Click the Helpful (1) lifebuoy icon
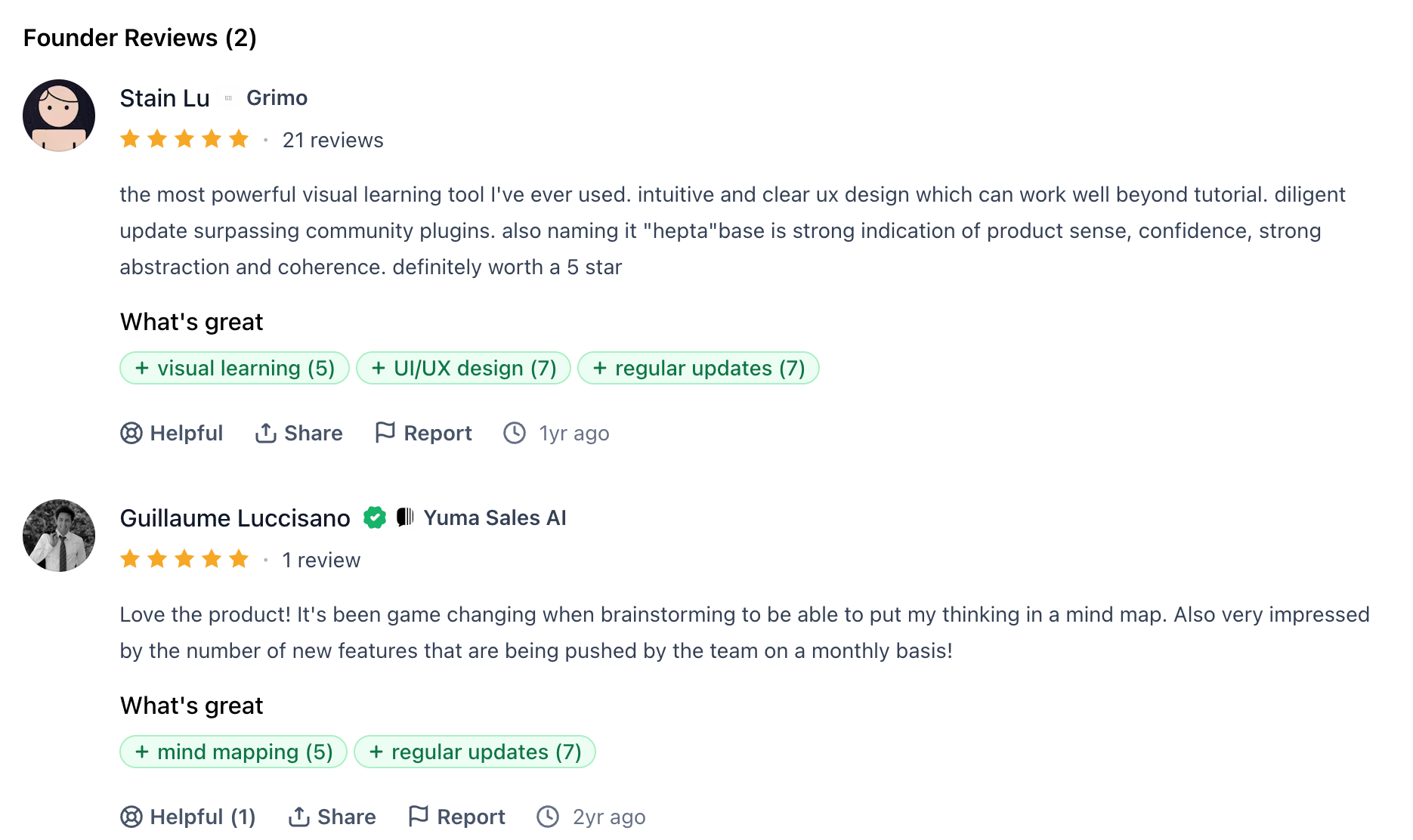Image resolution: width=1413 pixels, height=840 pixels. 131,817
